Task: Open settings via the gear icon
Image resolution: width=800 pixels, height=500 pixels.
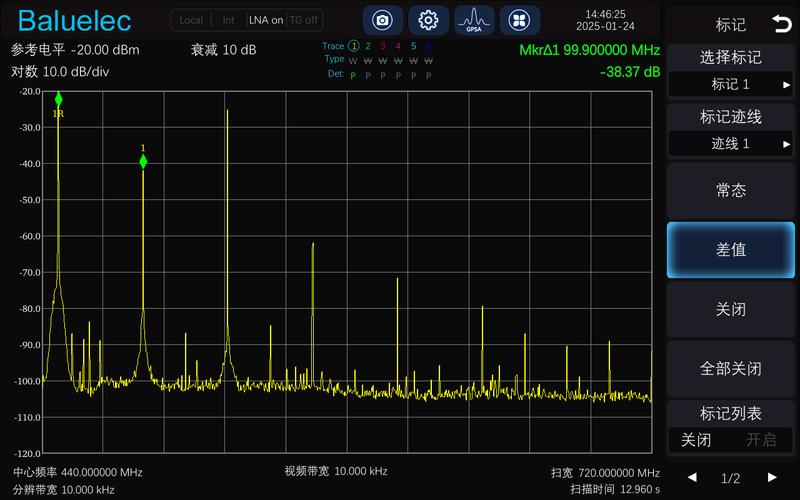Action: [428, 20]
